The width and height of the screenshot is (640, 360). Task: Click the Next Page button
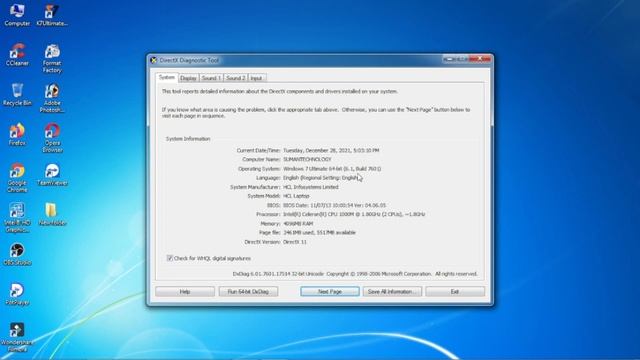(x=330, y=291)
